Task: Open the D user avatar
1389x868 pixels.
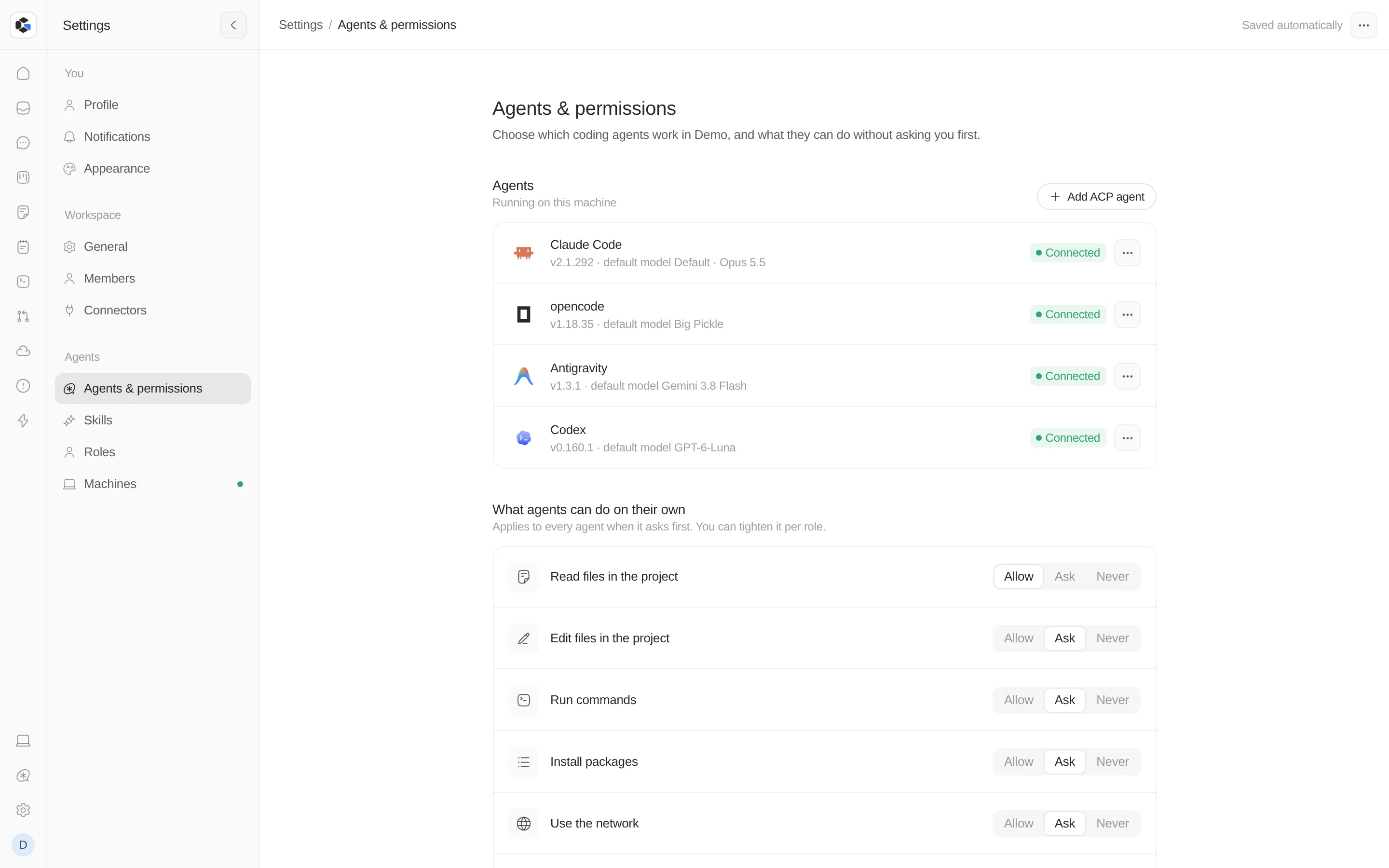Action: click(23, 844)
